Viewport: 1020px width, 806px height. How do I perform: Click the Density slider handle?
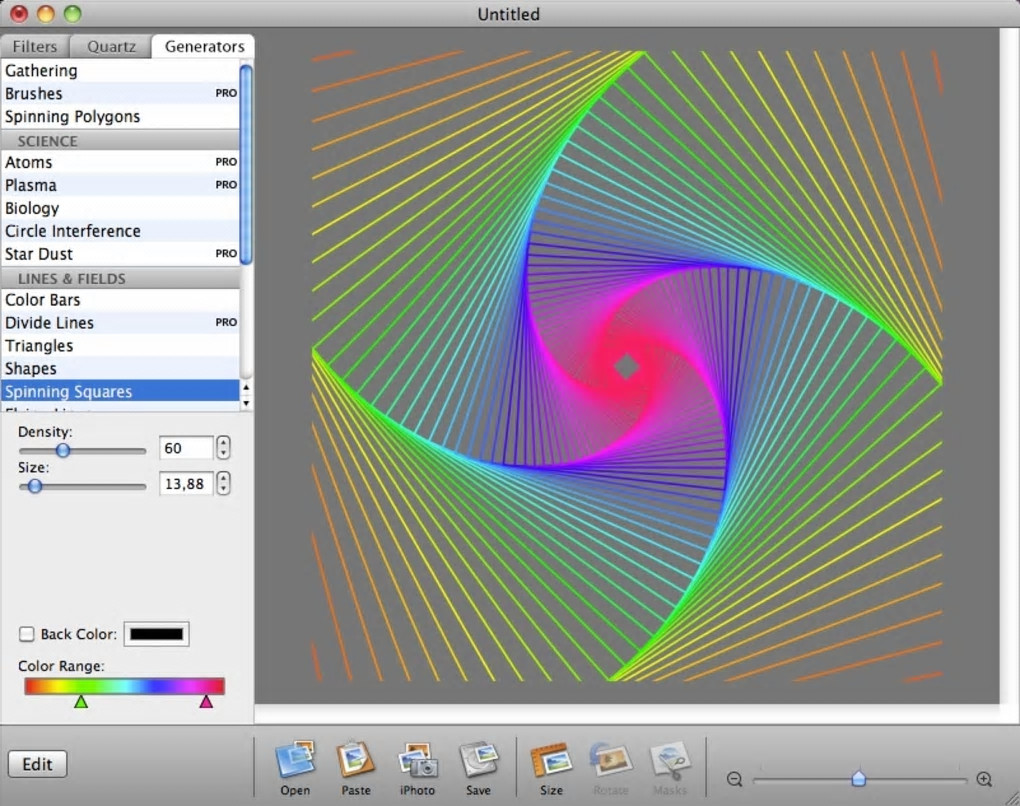(x=62, y=451)
